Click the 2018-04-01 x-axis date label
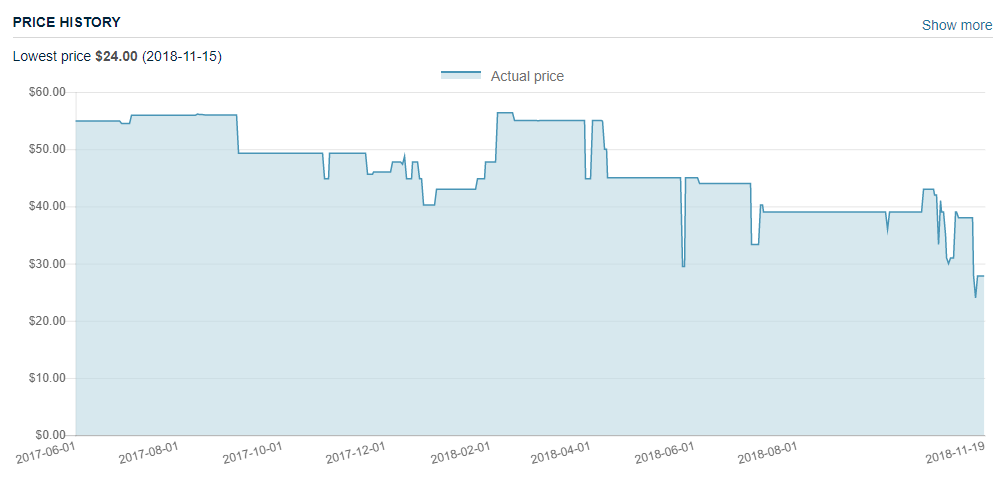The width and height of the screenshot is (994, 483). pyautogui.click(x=560, y=453)
